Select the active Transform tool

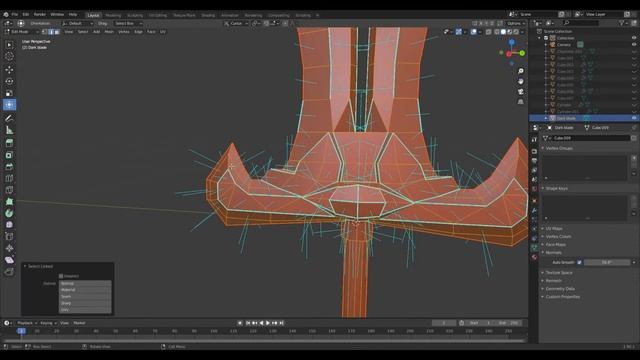(9, 104)
